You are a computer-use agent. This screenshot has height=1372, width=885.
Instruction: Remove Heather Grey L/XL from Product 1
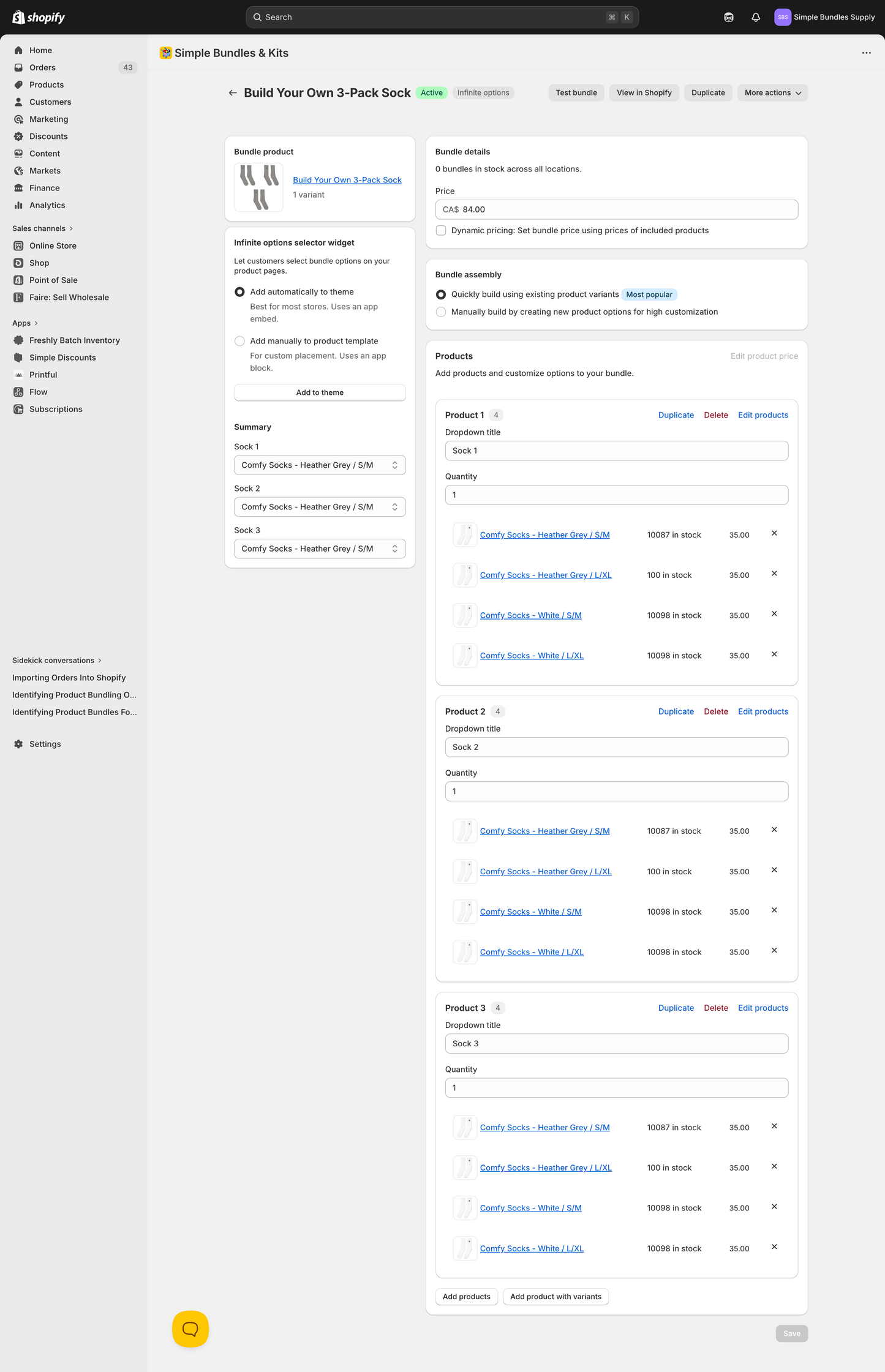point(774,574)
